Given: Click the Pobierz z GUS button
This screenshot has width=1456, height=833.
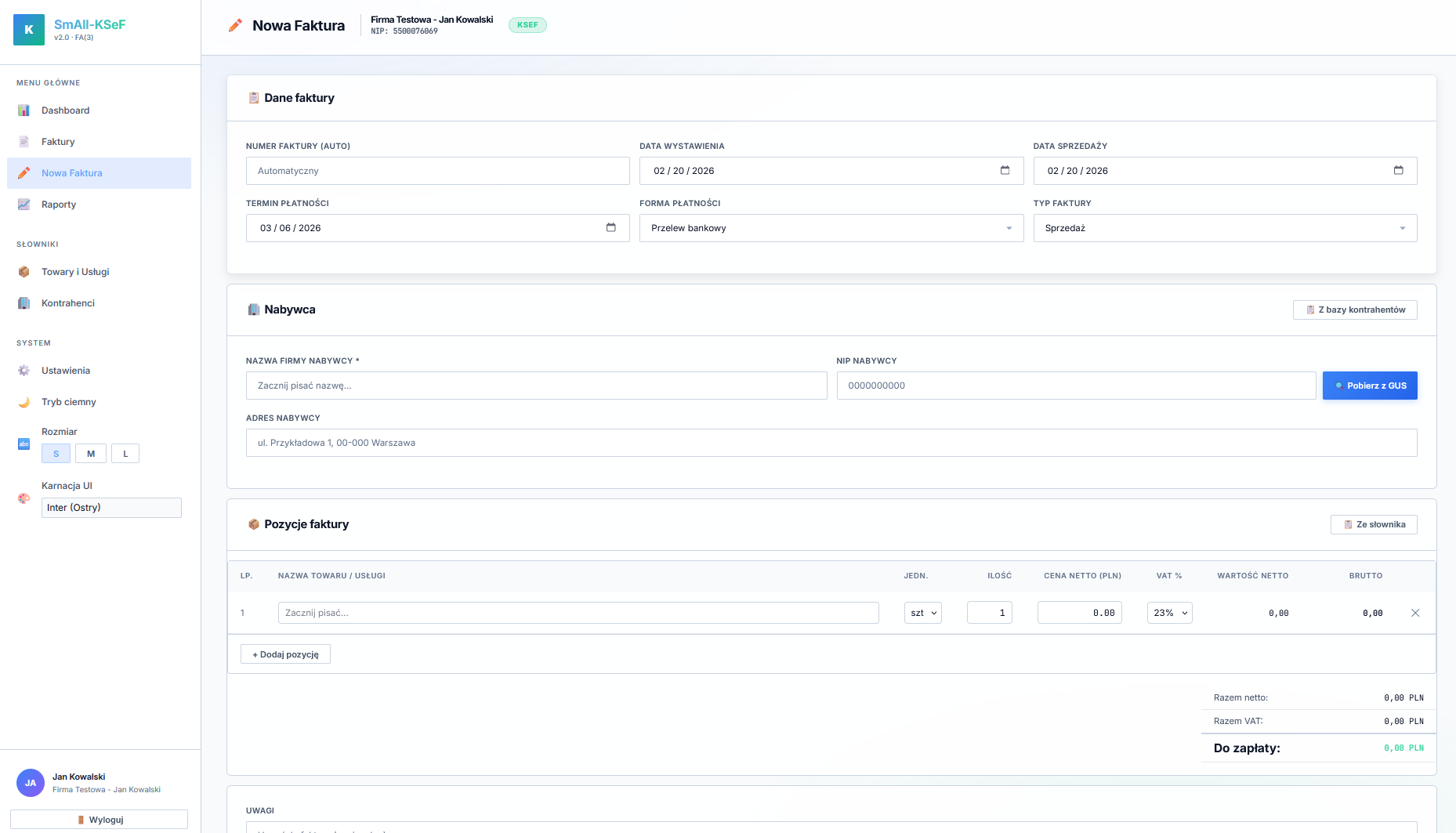Looking at the screenshot, I should 1369,386.
